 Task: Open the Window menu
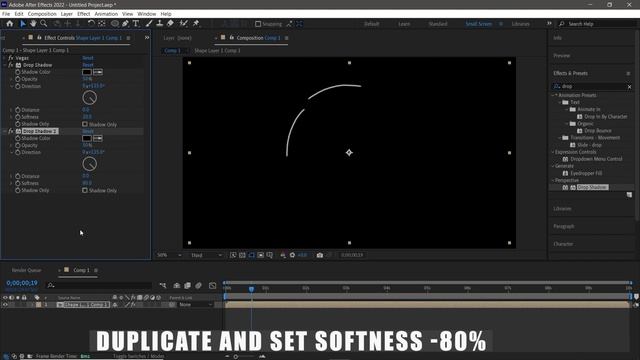(x=147, y=14)
